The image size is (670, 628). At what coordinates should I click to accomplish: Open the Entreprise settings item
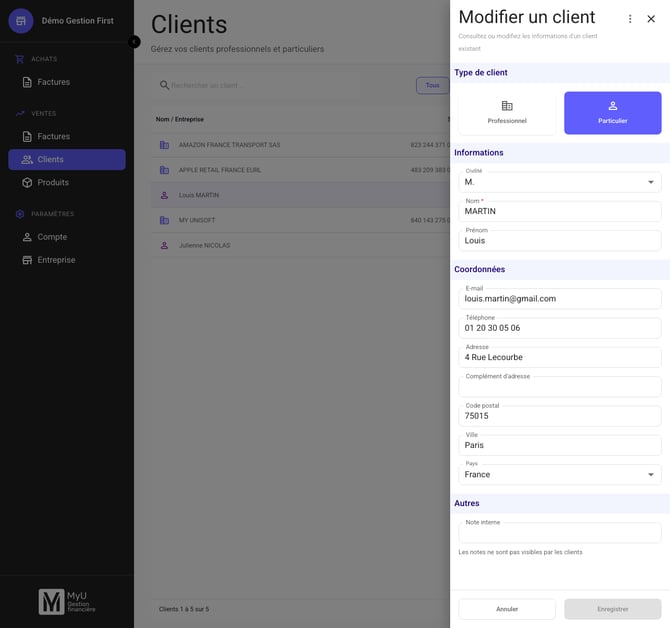click(x=67, y=260)
